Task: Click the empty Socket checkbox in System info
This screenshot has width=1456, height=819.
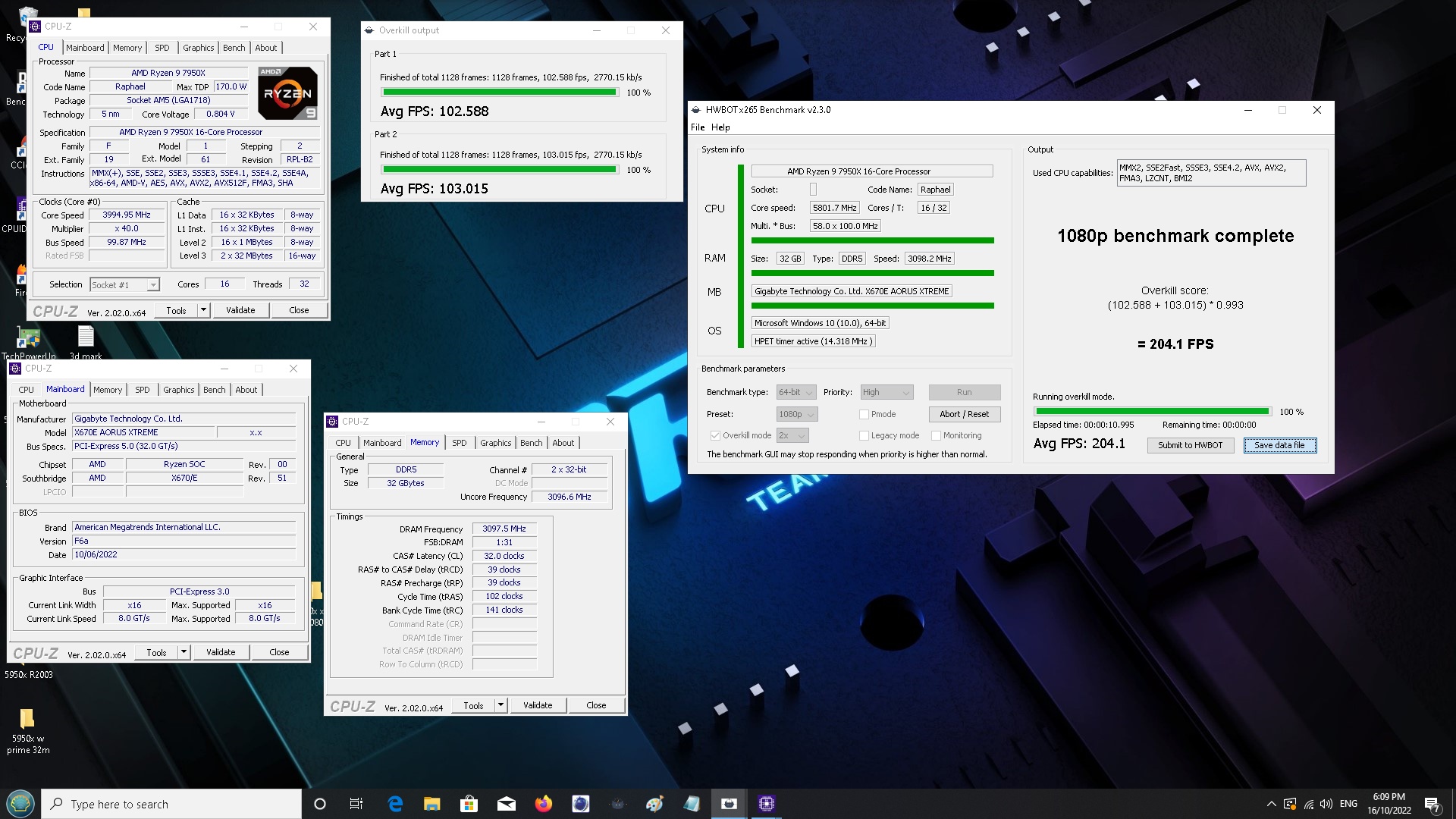Action: [813, 190]
